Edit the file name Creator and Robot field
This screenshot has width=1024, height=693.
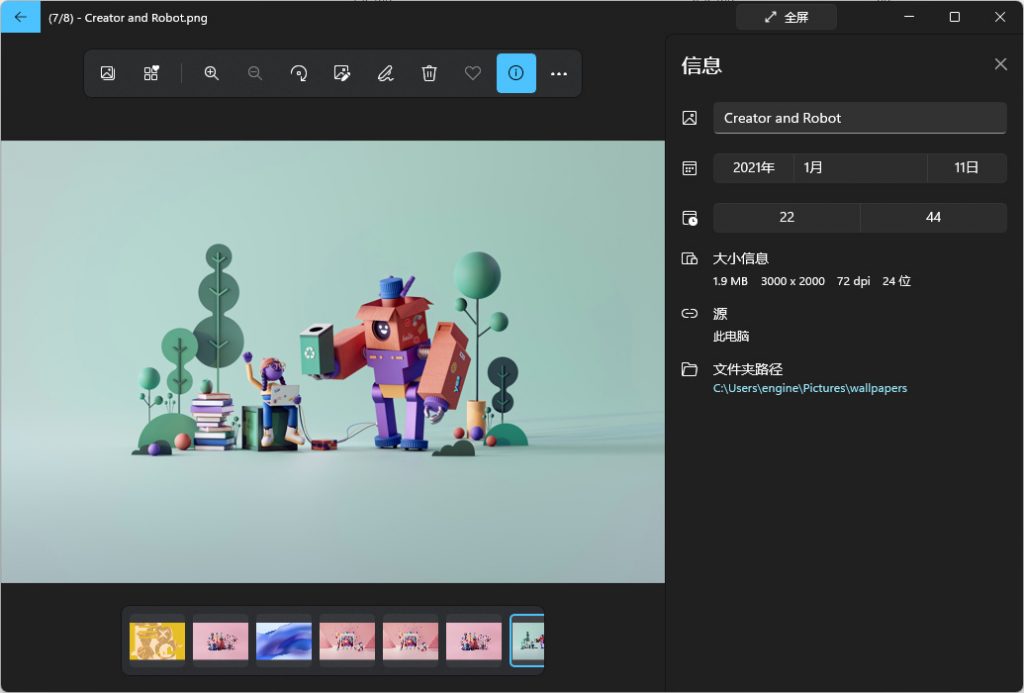(x=859, y=118)
